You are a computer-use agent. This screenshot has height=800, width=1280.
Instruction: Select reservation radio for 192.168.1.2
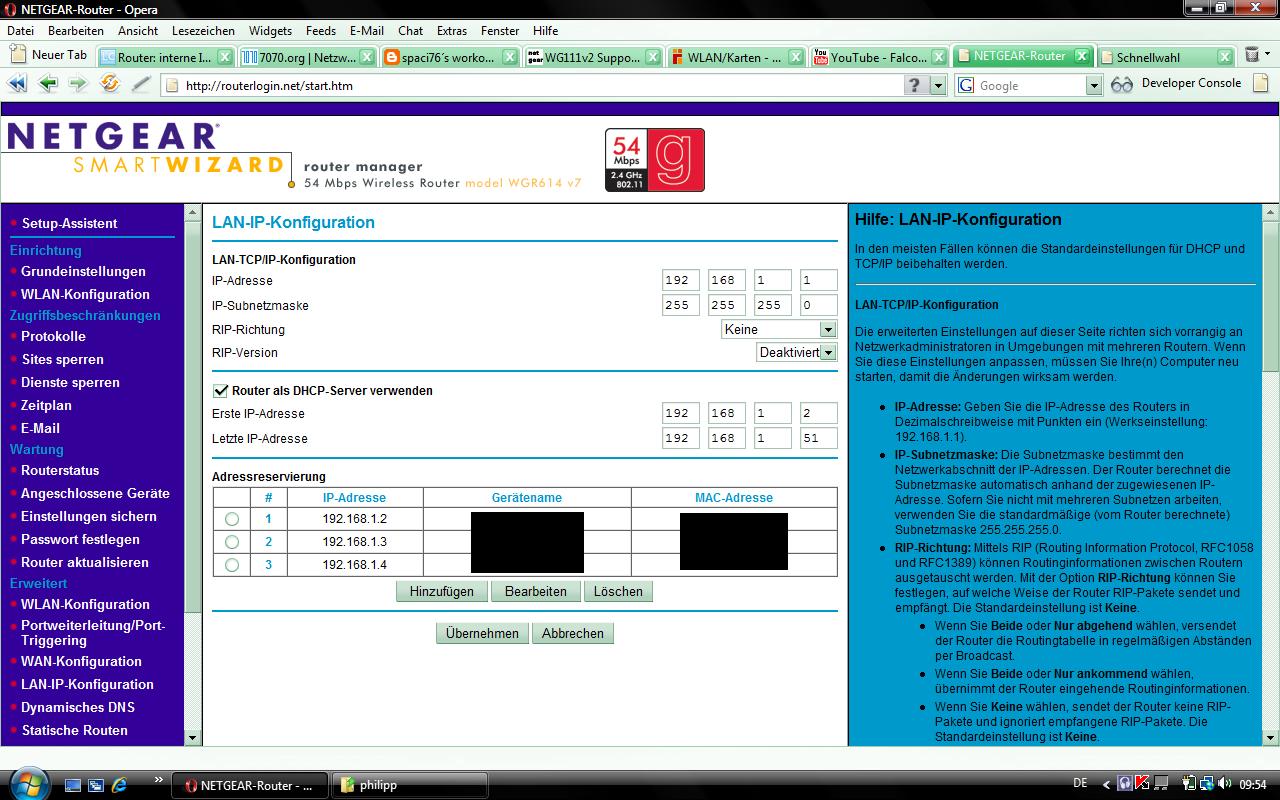tap(232, 519)
